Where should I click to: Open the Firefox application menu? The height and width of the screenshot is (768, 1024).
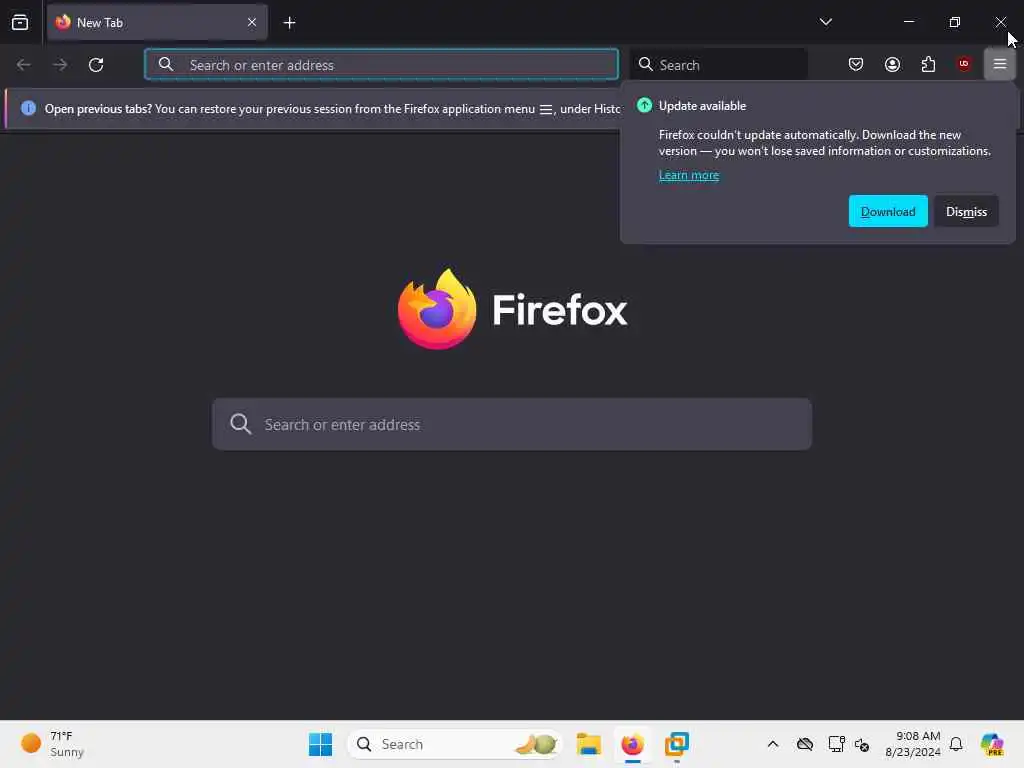pos(999,64)
